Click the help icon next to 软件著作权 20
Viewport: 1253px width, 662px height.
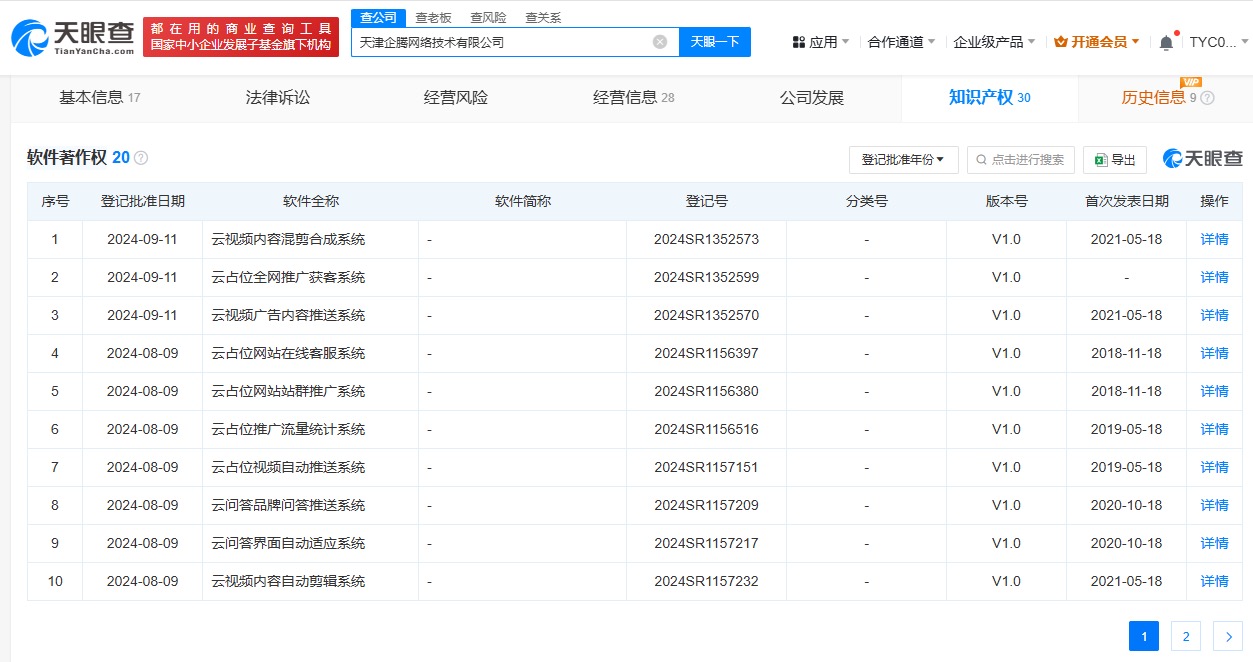click(x=141, y=158)
